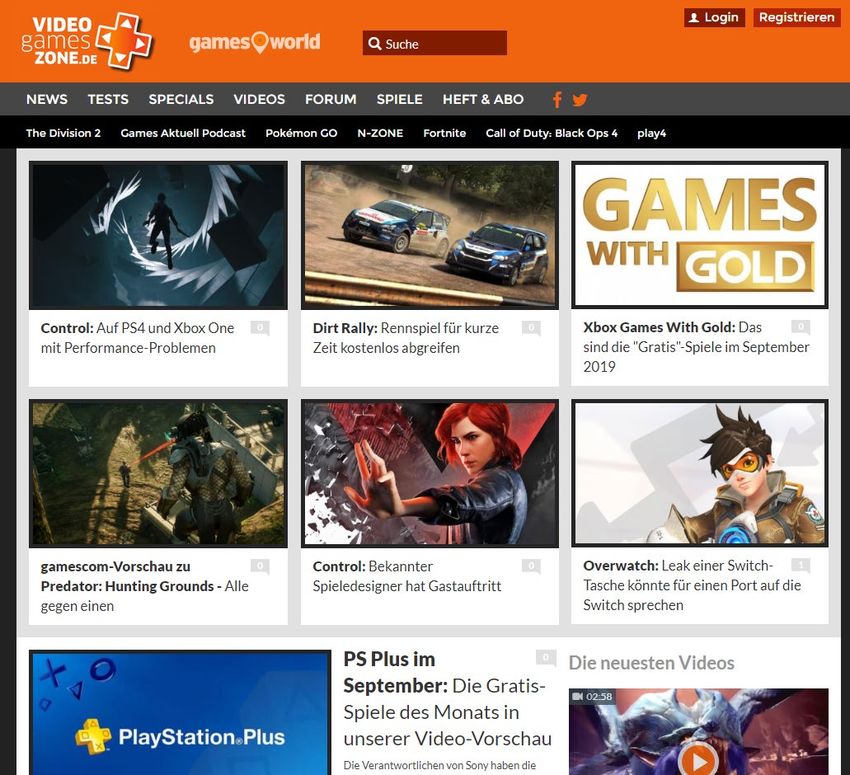Open the red-haired Control character thumbnail
This screenshot has width=850, height=775.
[x=430, y=474]
